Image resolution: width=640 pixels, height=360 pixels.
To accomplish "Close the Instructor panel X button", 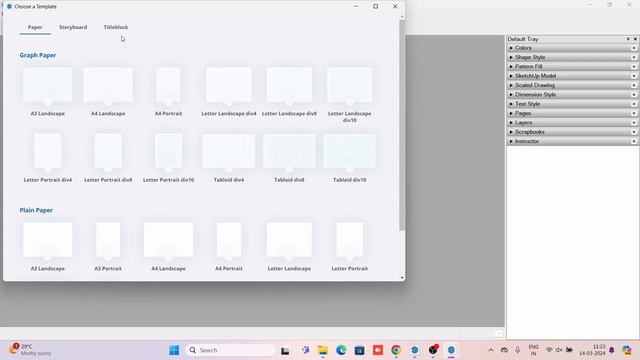I will [634, 142].
